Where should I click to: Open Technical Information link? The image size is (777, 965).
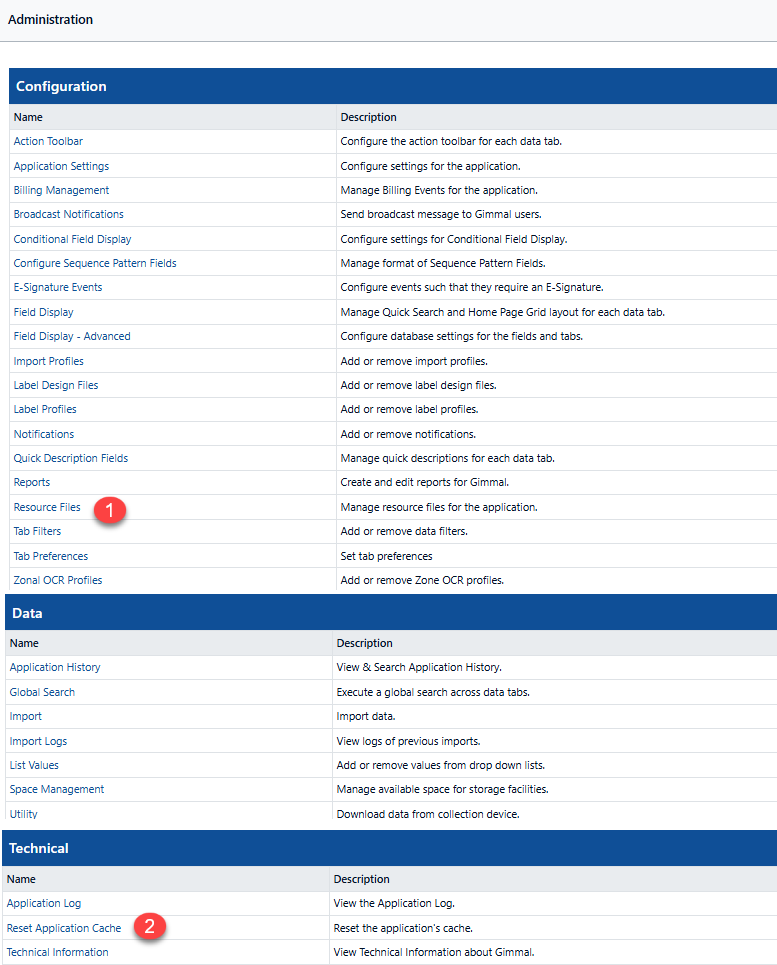pos(58,952)
